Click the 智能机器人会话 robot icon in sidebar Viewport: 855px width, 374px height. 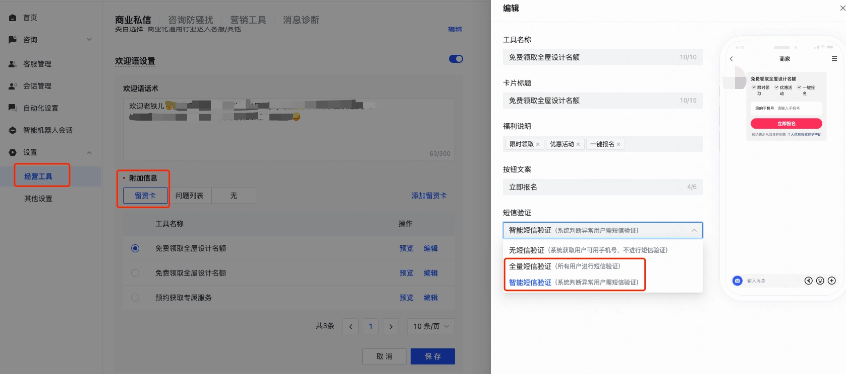point(13,130)
